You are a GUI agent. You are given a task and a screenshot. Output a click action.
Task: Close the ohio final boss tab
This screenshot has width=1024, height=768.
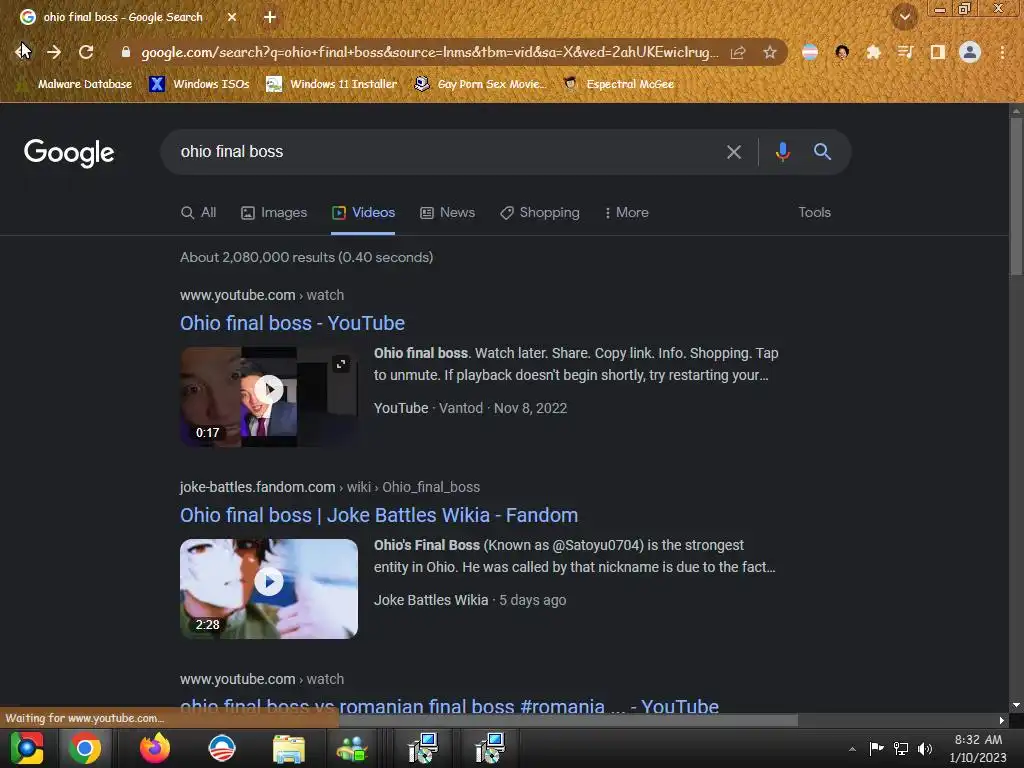click(x=232, y=17)
